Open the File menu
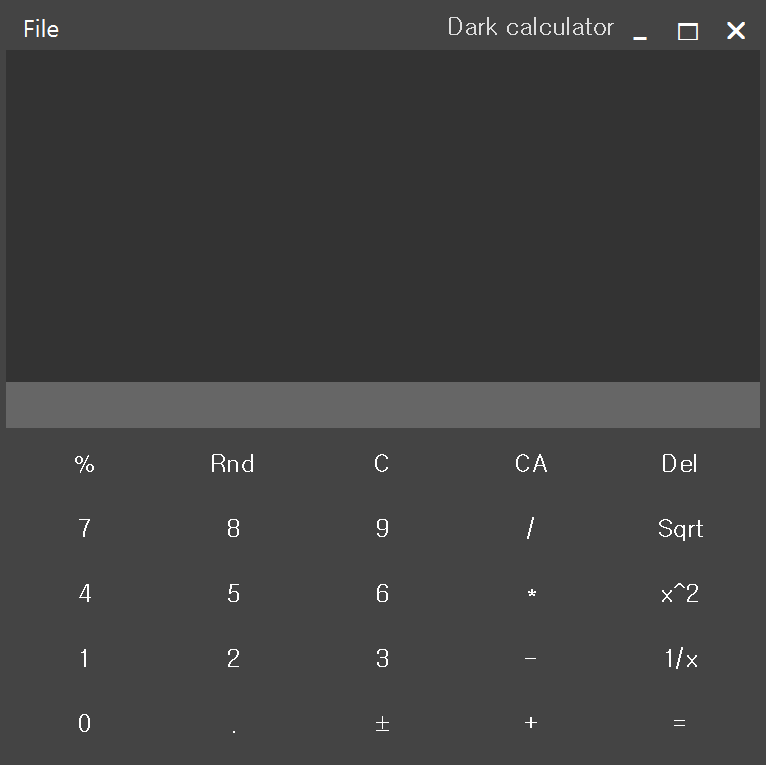 coord(41,29)
